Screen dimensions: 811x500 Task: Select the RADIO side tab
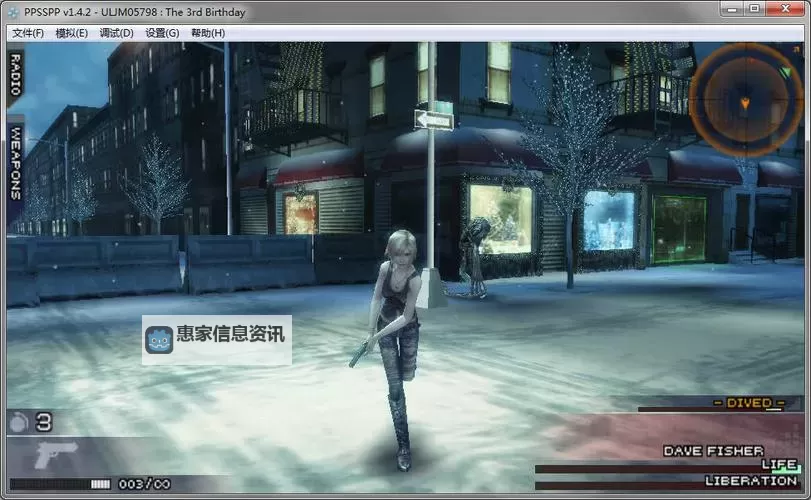coord(16,75)
